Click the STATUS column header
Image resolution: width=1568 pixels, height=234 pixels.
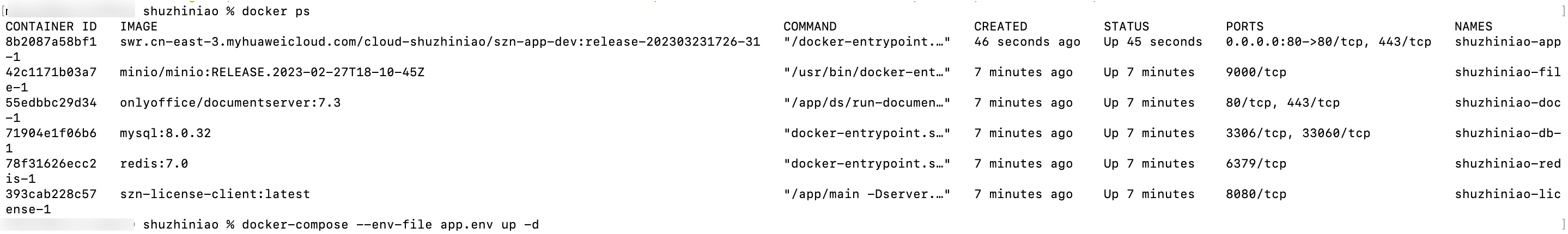pyautogui.click(x=1126, y=27)
